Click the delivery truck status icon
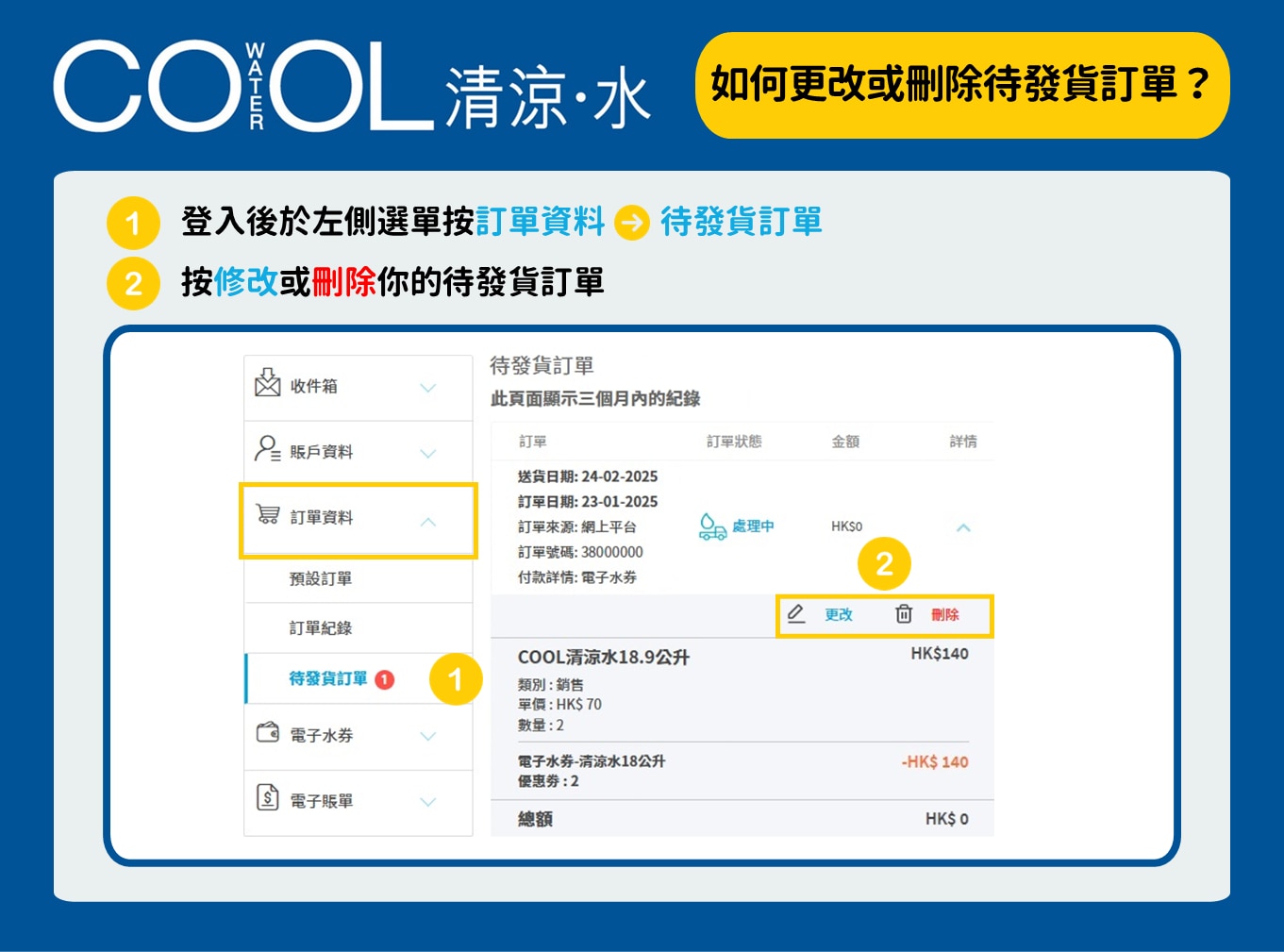 click(x=711, y=526)
